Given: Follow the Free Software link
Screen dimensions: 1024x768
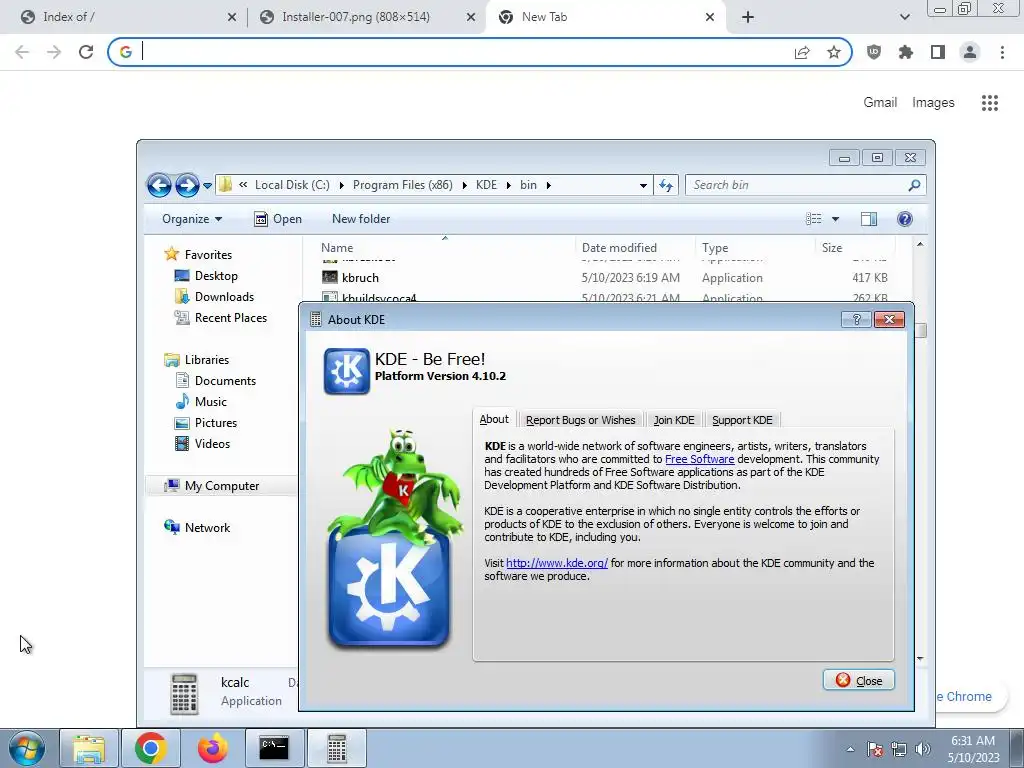Looking at the screenshot, I should pyautogui.click(x=699, y=459).
